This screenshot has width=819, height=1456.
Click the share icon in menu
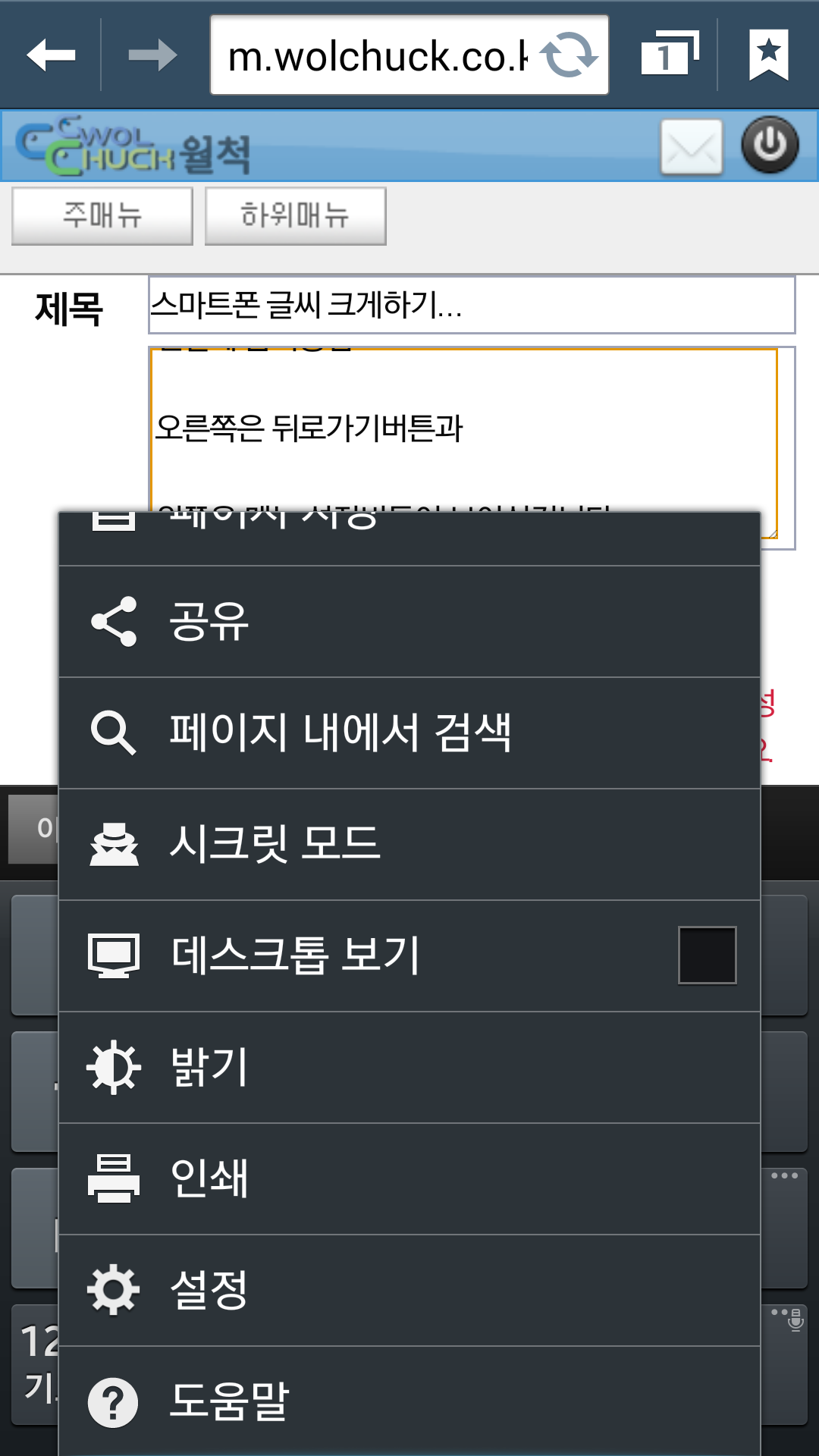114,622
